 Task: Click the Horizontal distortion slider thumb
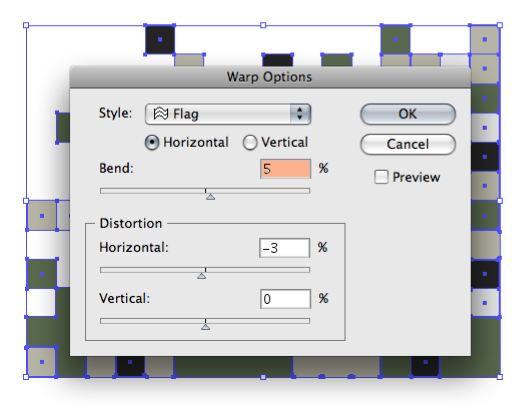(x=201, y=276)
